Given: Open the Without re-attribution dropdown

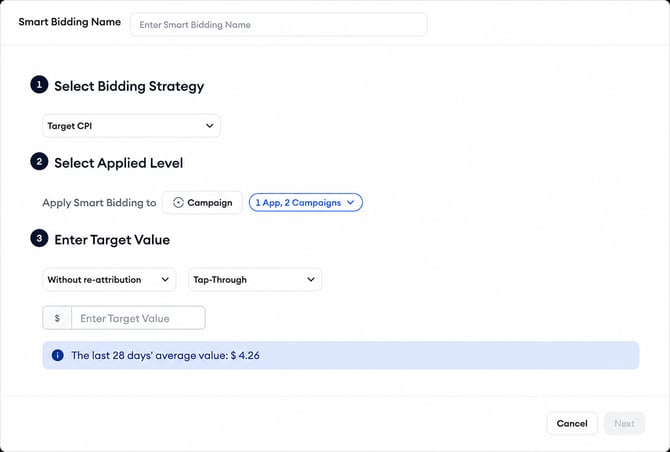Looking at the screenshot, I should tap(109, 280).
